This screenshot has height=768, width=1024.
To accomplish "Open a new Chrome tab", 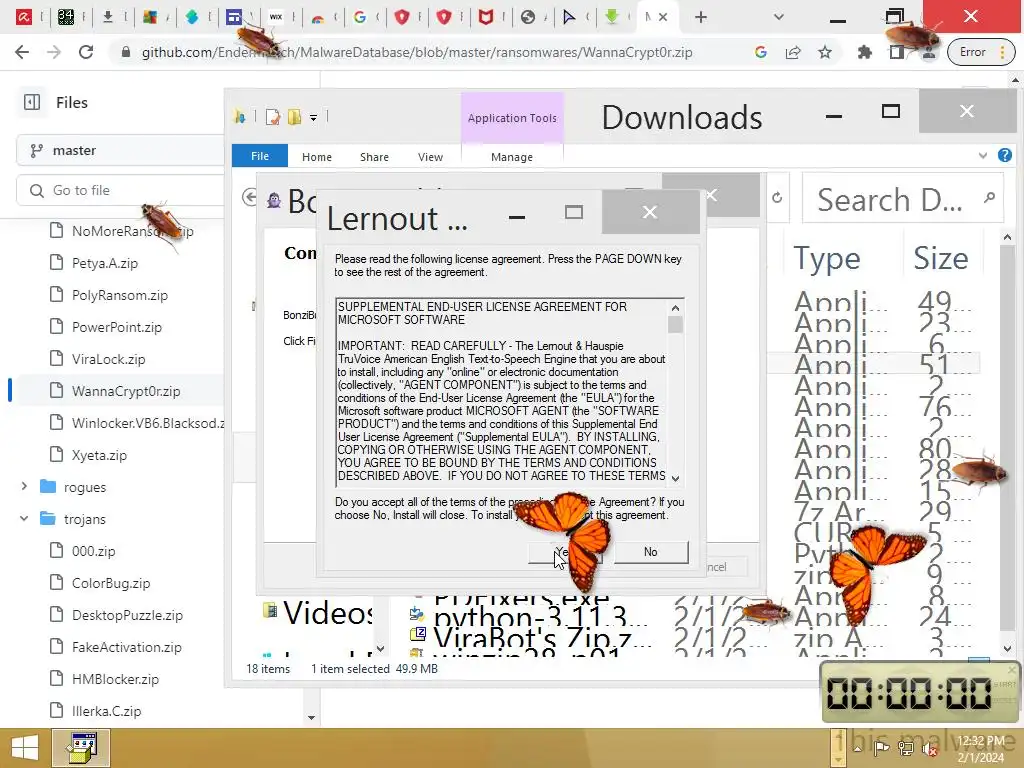I will click(x=701, y=17).
